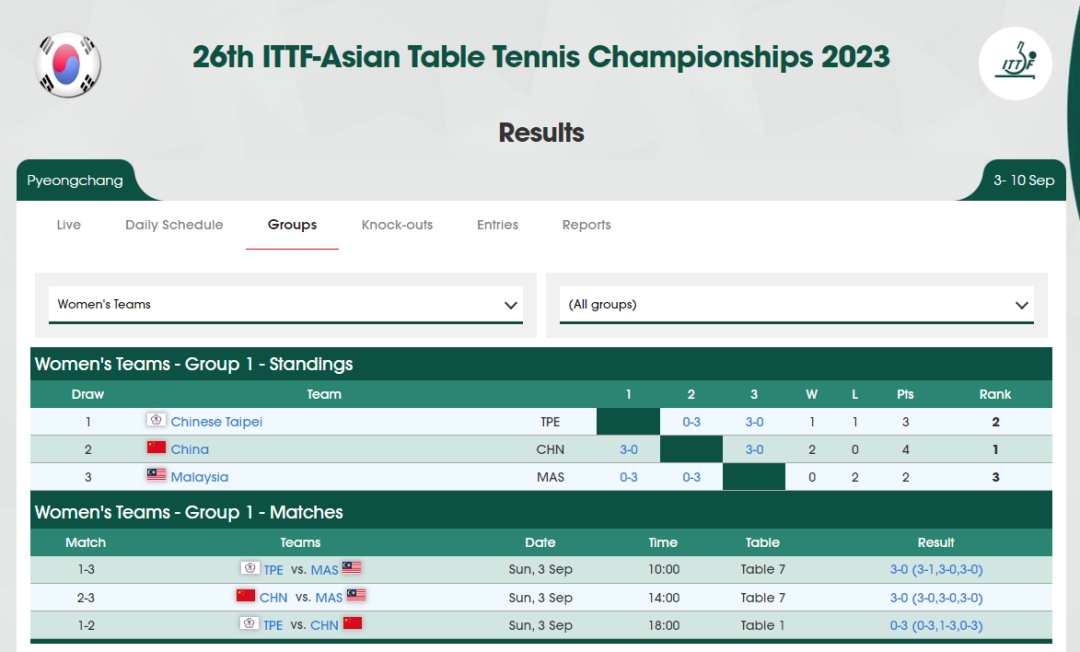The height and width of the screenshot is (652, 1080).
Task: Select the Entries tab
Action: point(497,225)
